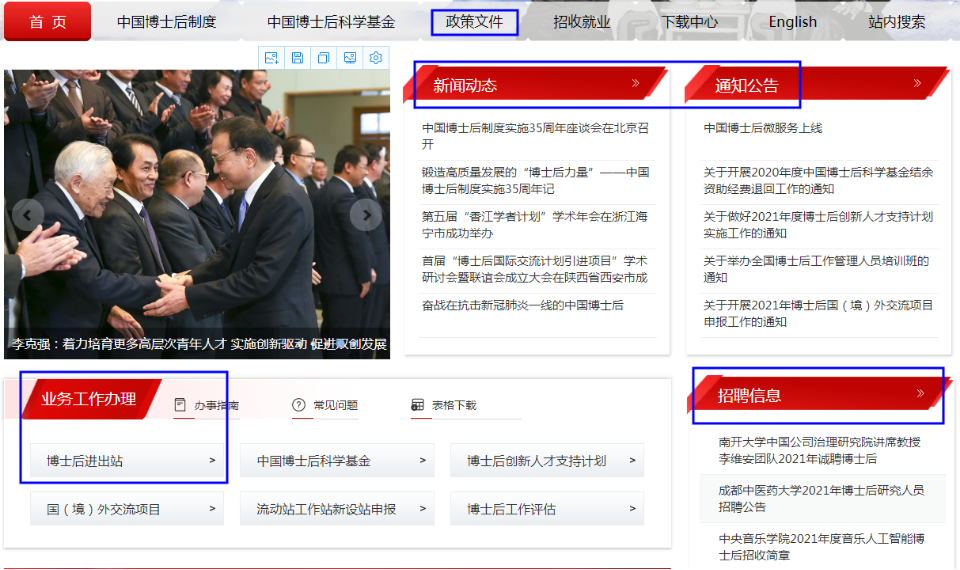Click the question mark icon beside 常见问题
This screenshot has width=960, height=570.
pyautogui.click(x=298, y=405)
